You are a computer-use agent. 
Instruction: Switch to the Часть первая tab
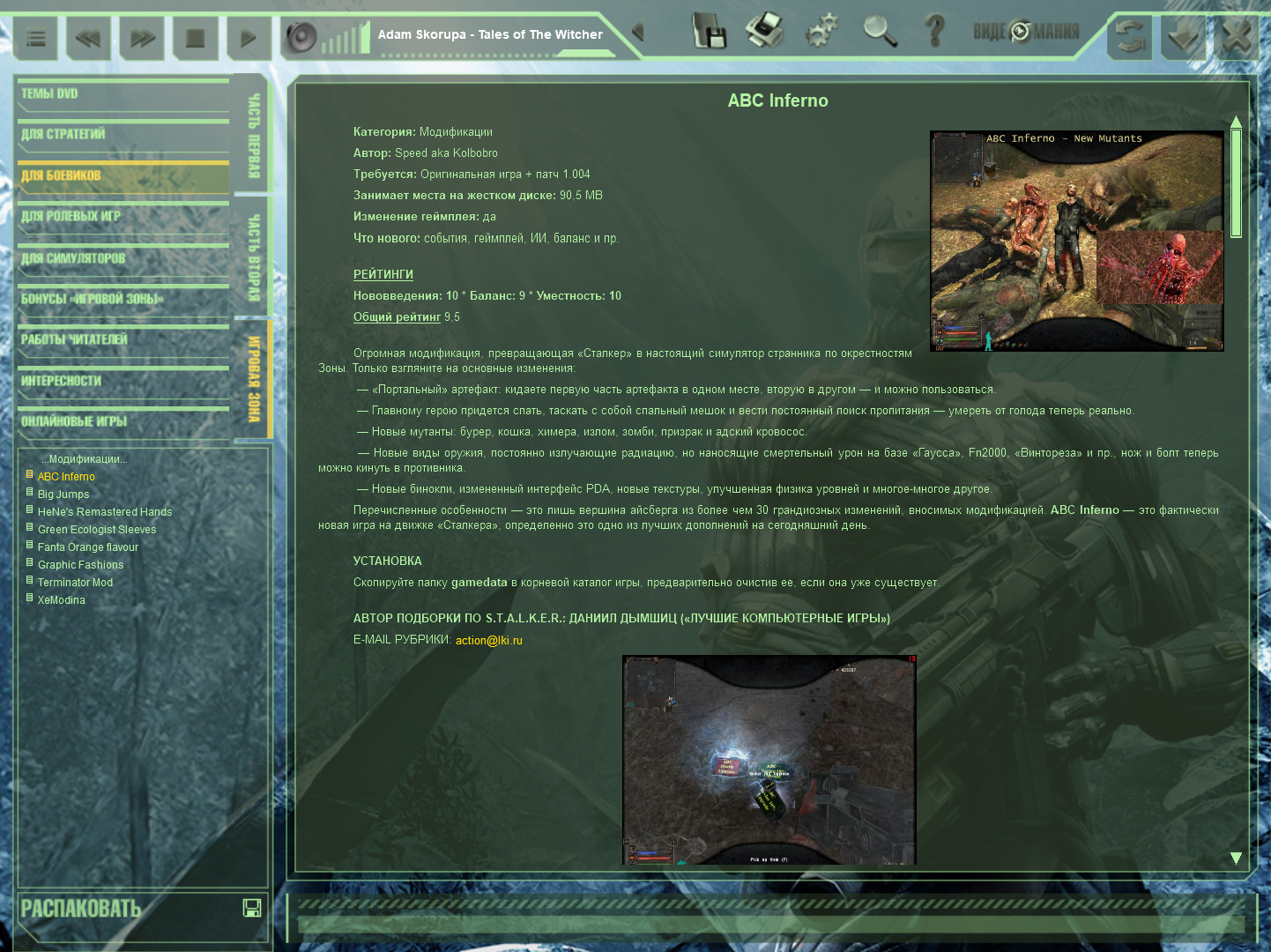[252, 134]
